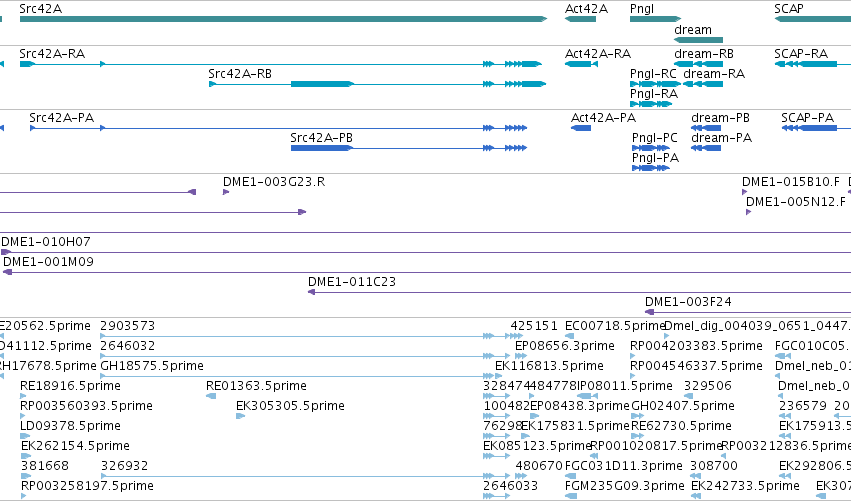Select EST 329506 label
Viewport: 851px width, 501px height.
(x=708, y=386)
